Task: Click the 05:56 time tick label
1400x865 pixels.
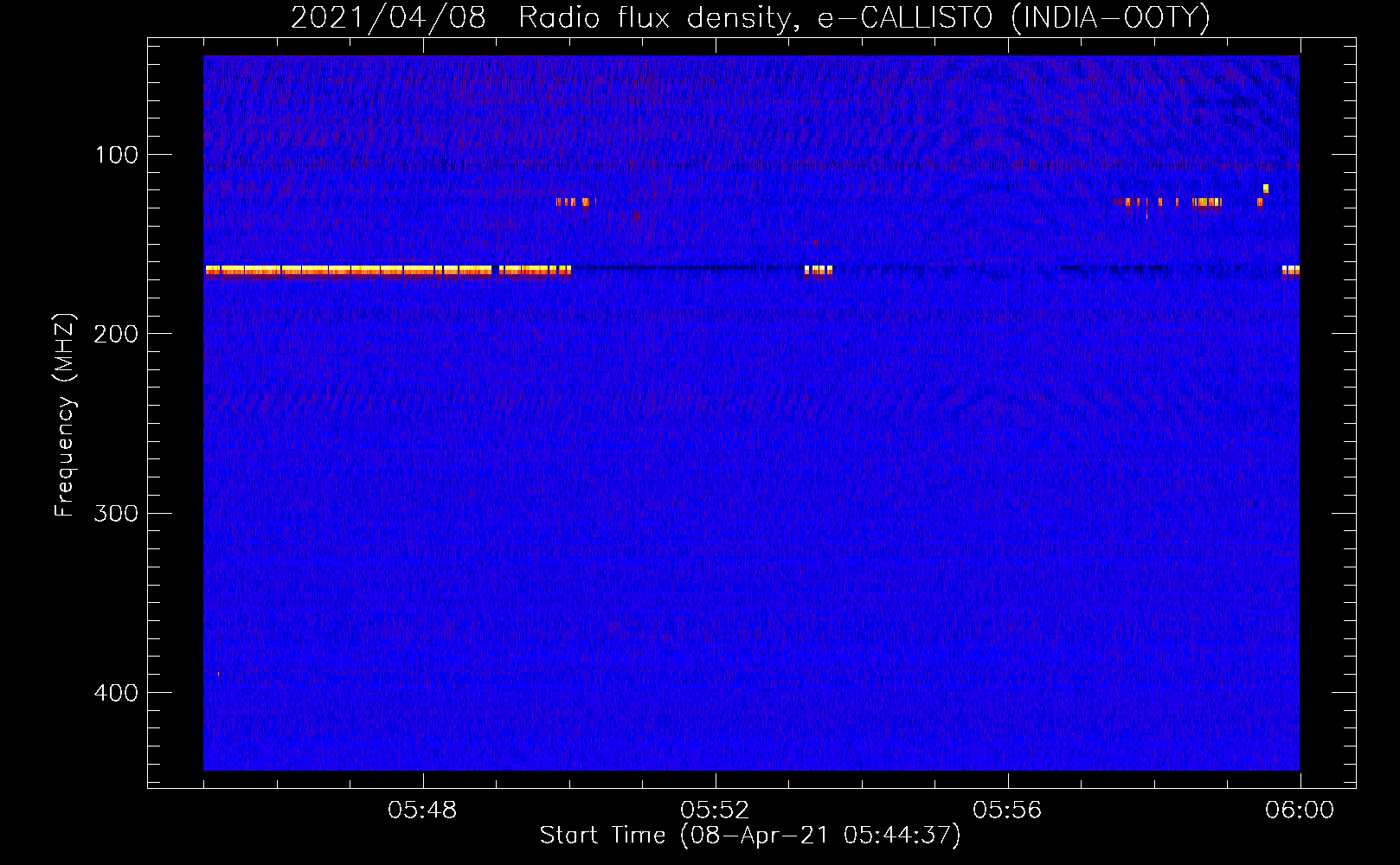Action: 1007,811
